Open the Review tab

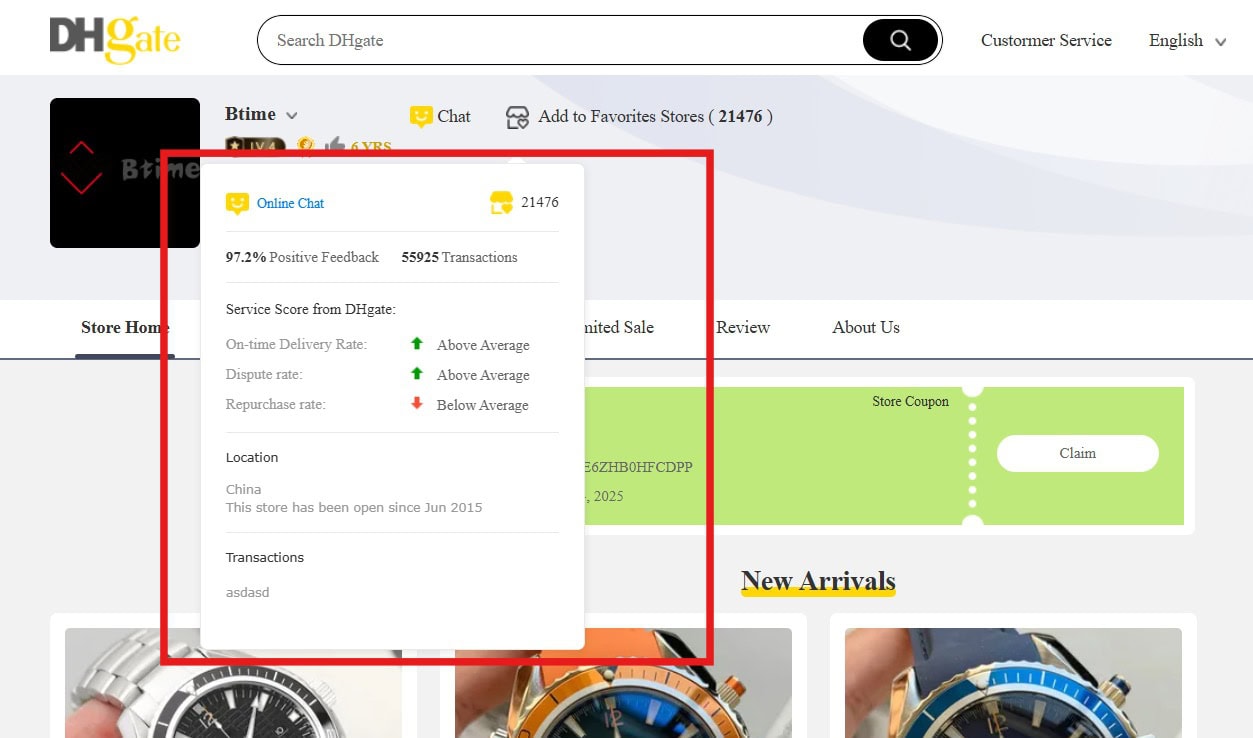pyautogui.click(x=743, y=328)
